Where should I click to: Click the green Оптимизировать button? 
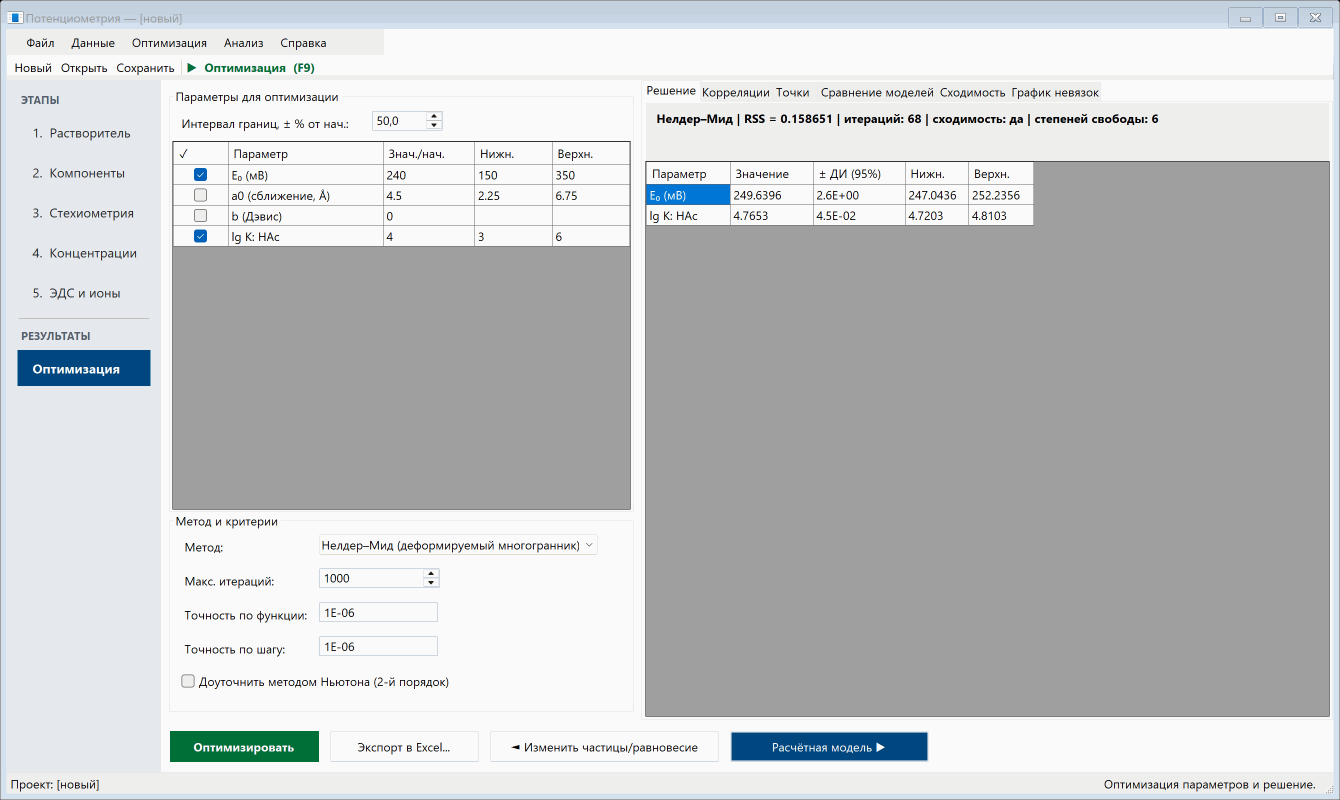[244, 747]
